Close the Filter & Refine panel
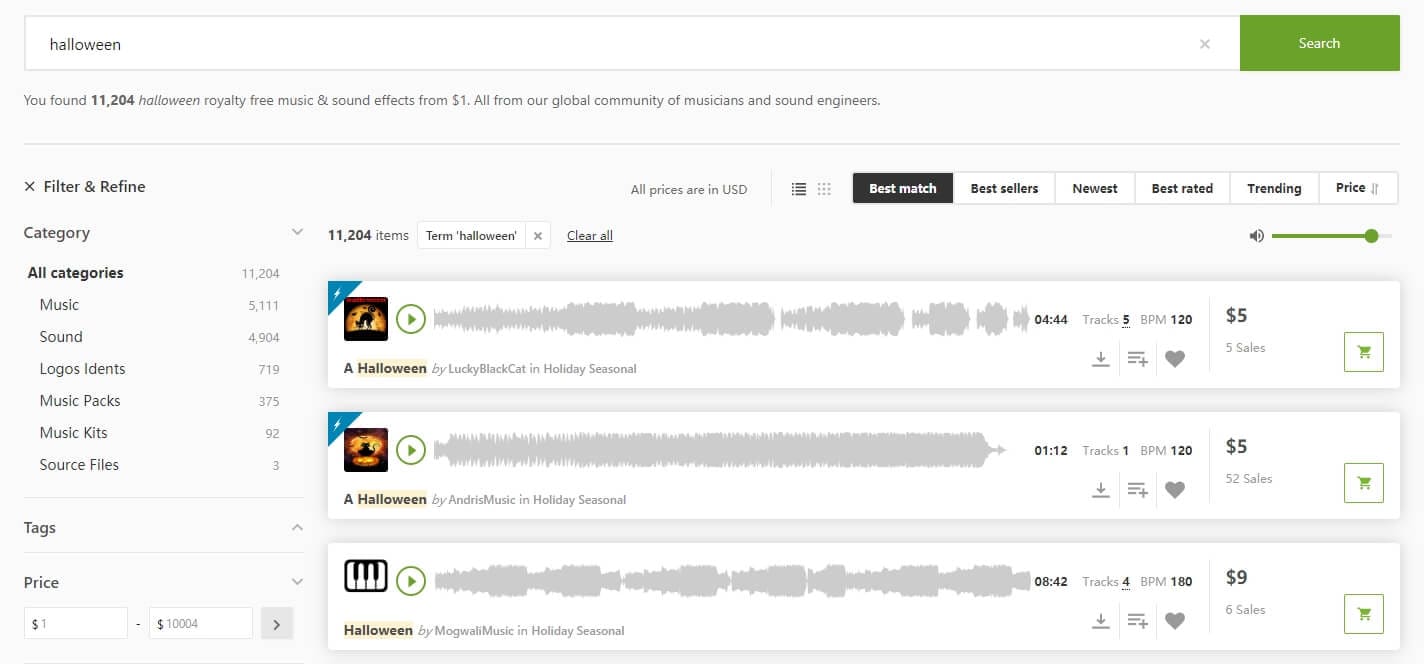 30,187
